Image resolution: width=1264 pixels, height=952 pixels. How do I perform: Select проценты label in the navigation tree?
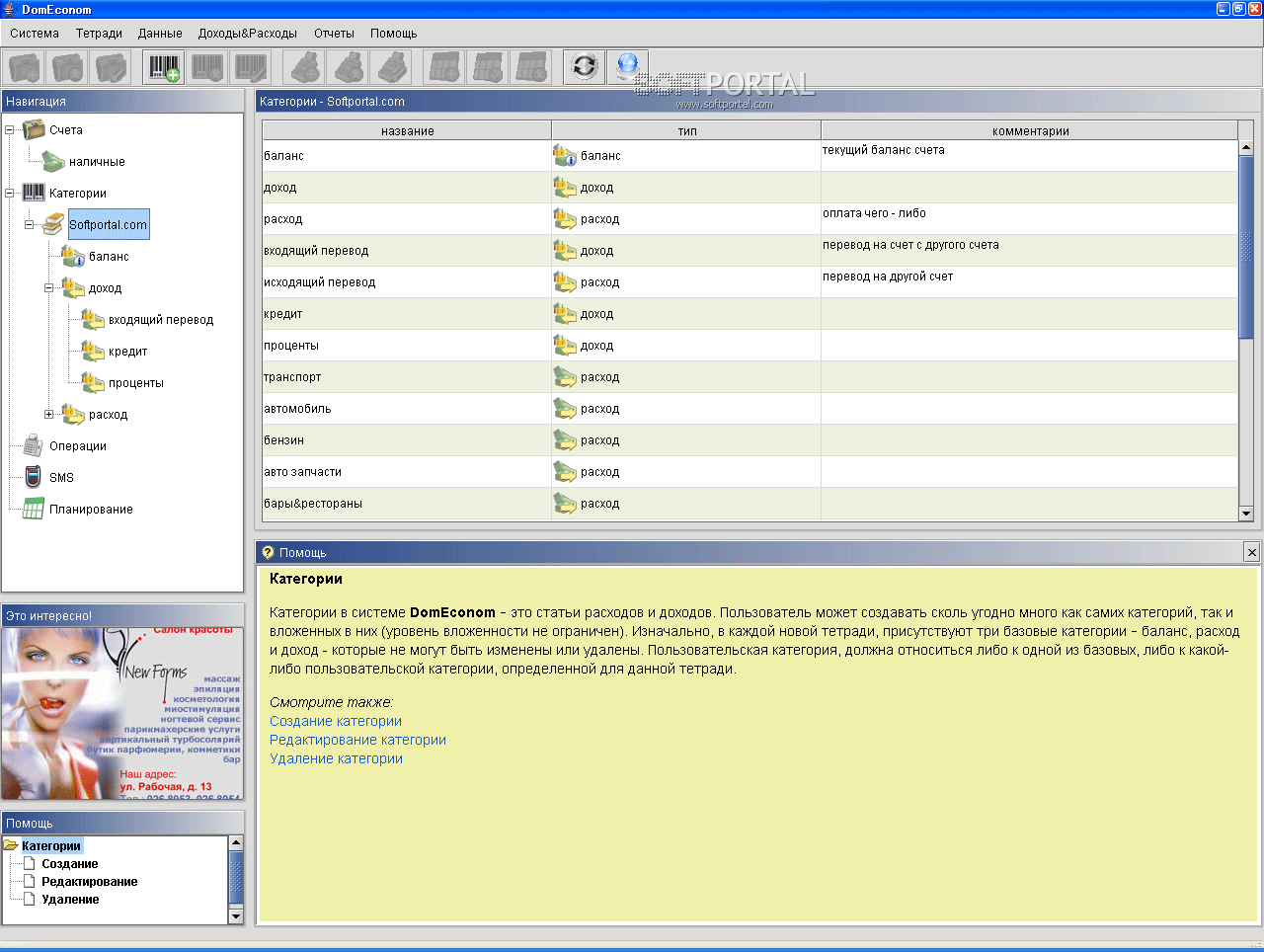coord(136,383)
